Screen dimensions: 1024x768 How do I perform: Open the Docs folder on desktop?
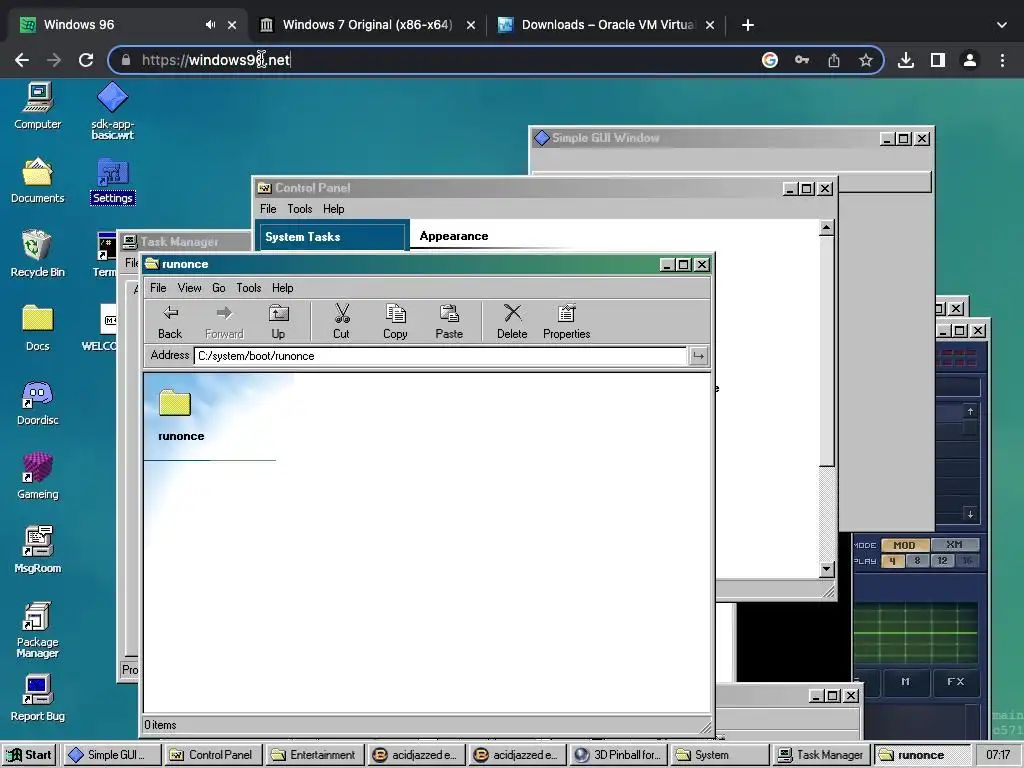(37, 328)
